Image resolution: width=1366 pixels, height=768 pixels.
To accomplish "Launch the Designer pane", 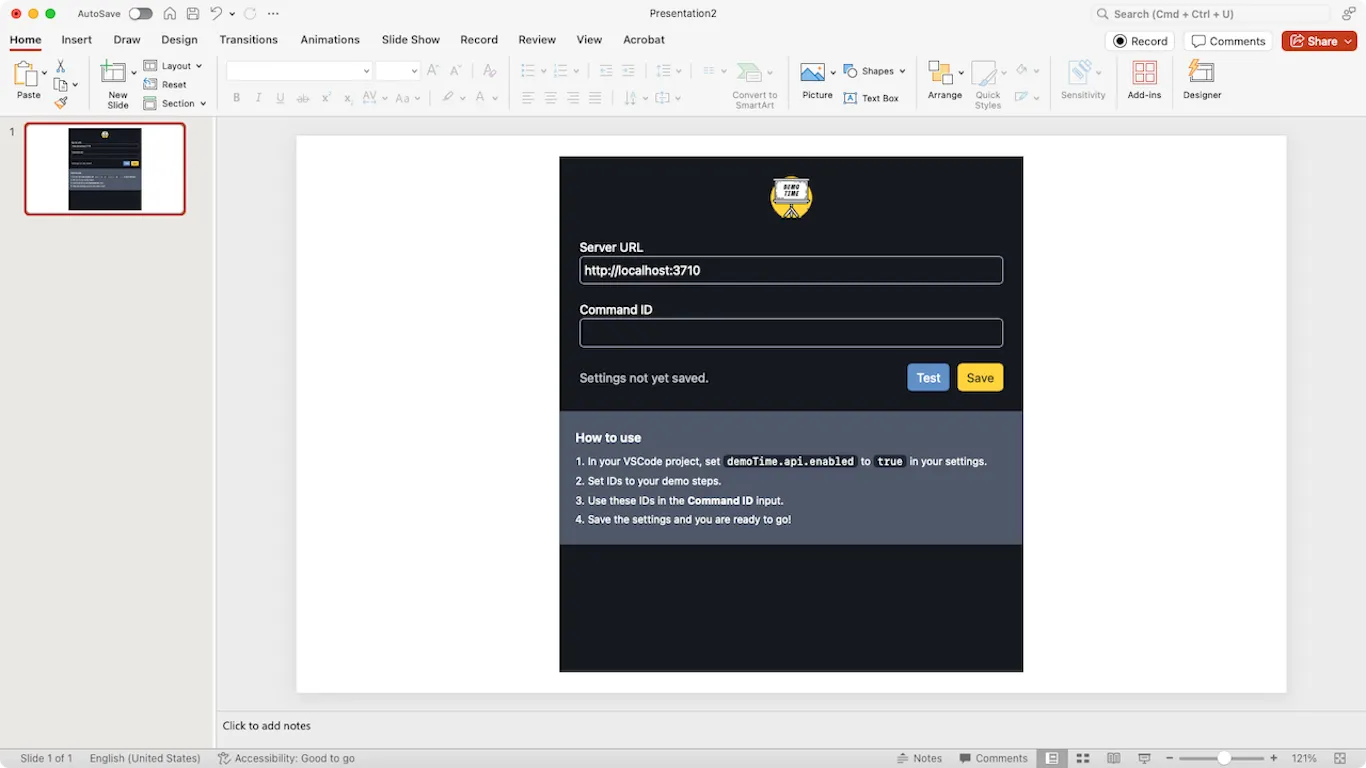I will click(x=1201, y=80).
